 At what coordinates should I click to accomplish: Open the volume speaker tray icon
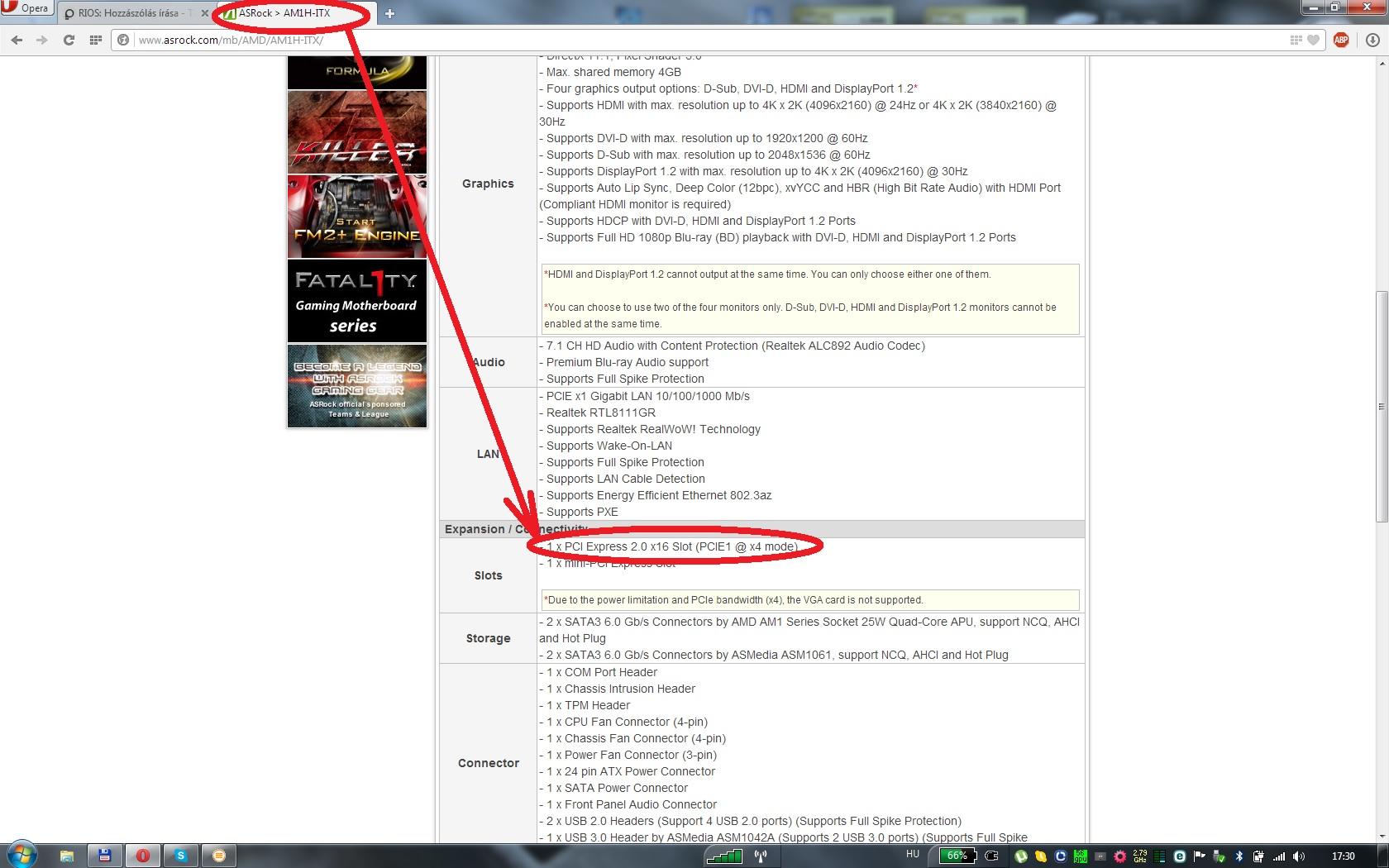(1299, 856)
